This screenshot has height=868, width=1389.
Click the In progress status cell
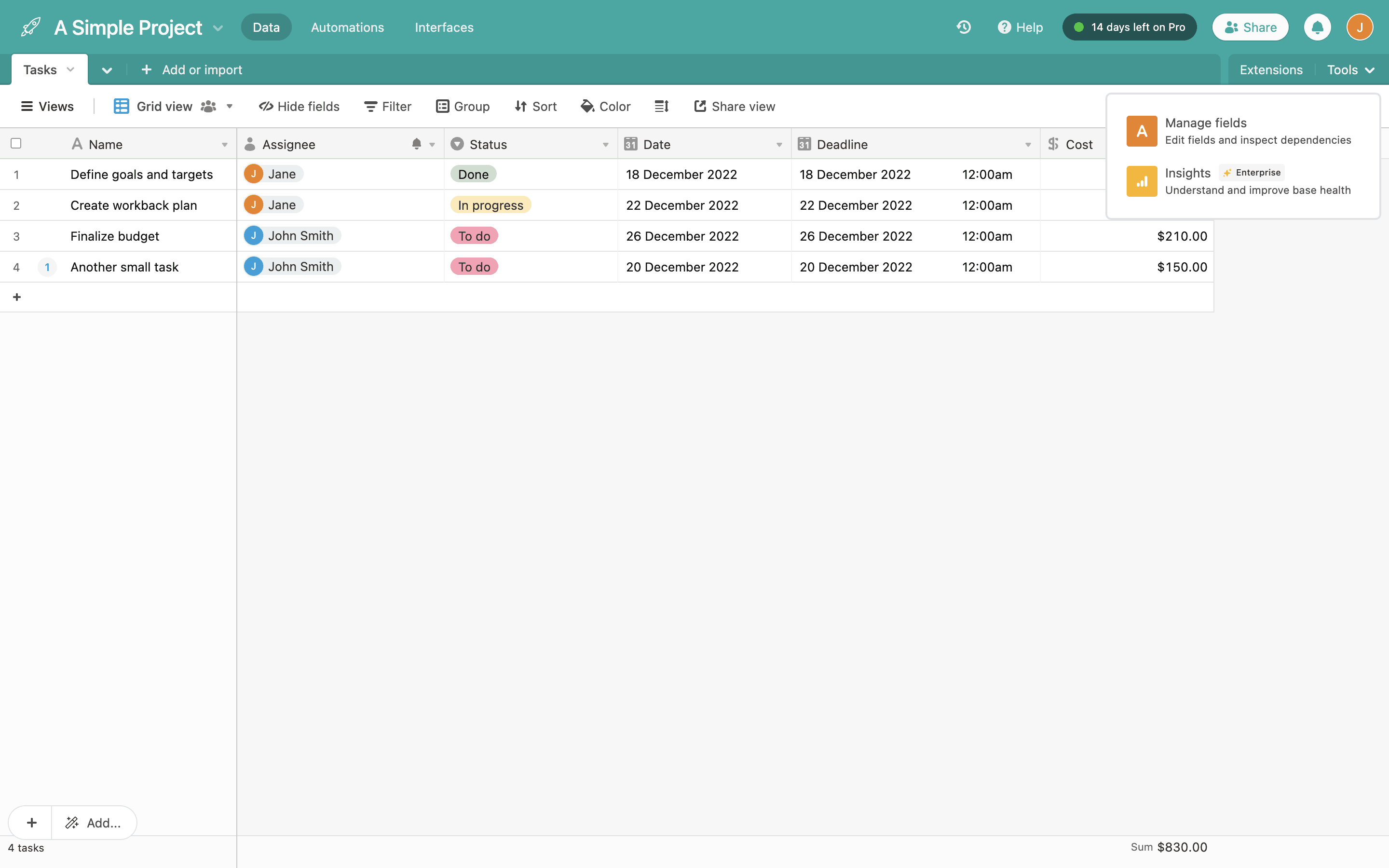pyautogui.click(x=531, y=205)
